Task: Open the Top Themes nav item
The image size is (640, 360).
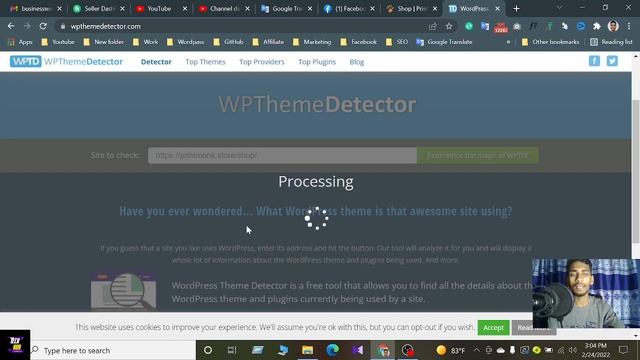Action: point(205,62)
